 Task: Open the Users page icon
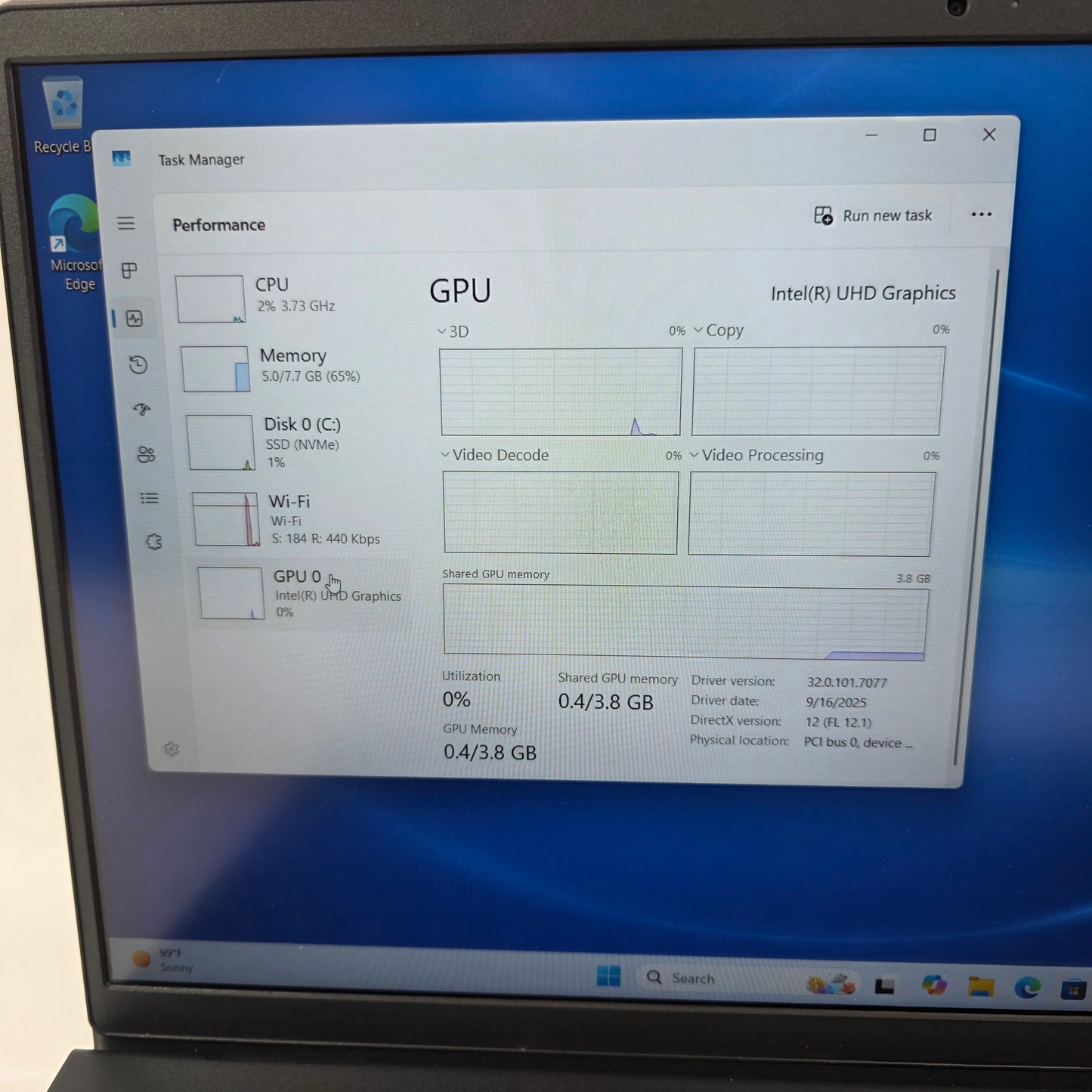click(x=146, y=454)
